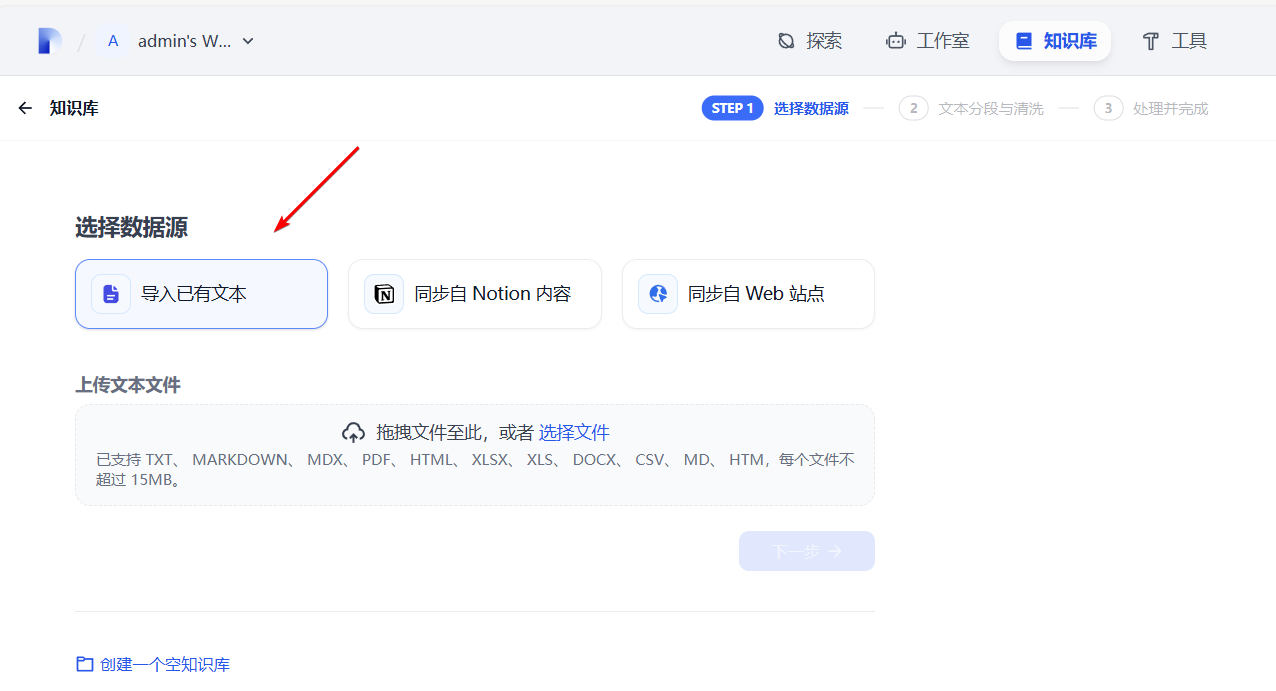Click the 下一步 button
Screen dimensions: 1276x691
point(807,551)
